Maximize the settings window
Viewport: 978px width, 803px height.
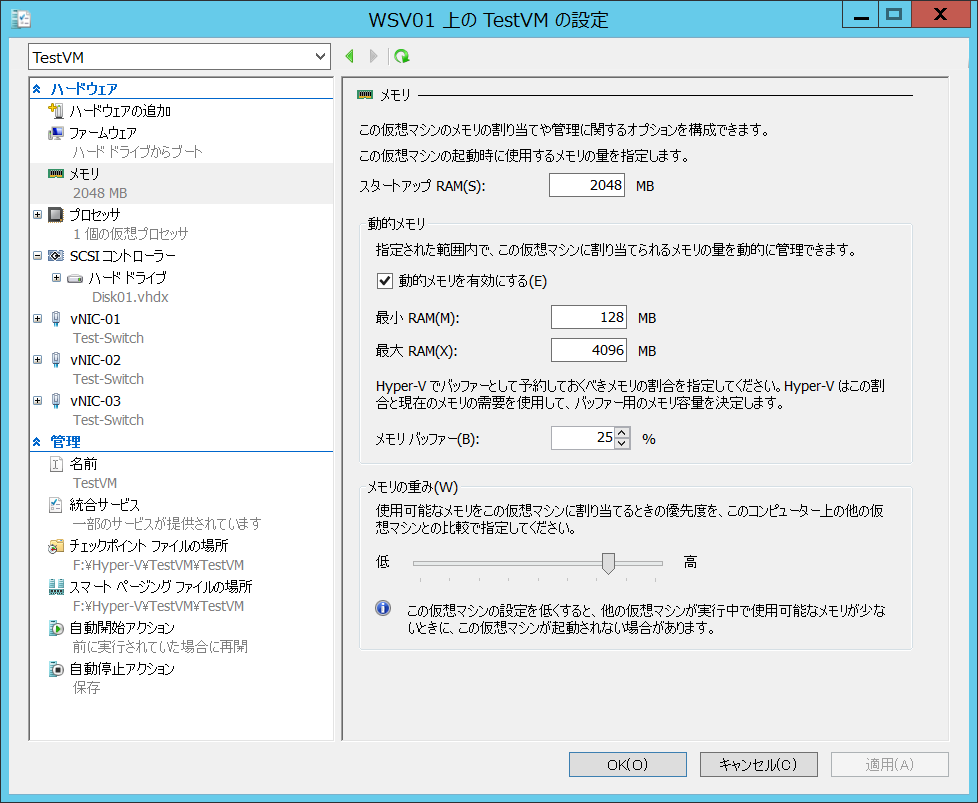pyautogui.click(x=894, y=15)
